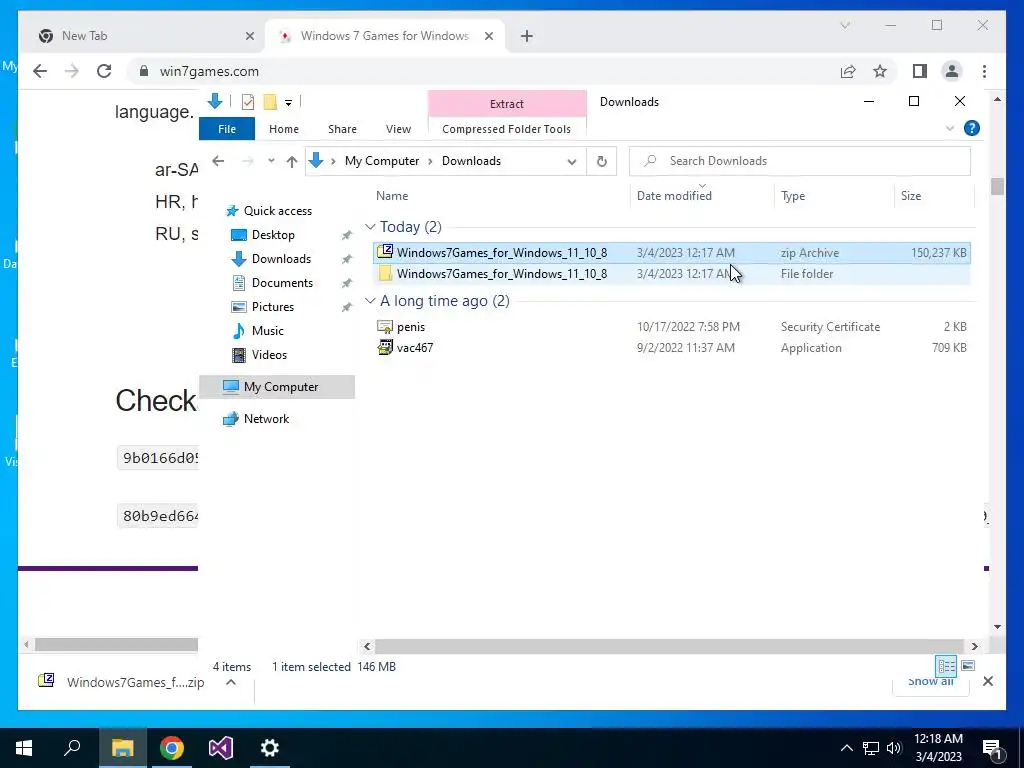Open Windows Start menu

click(24, 748)
